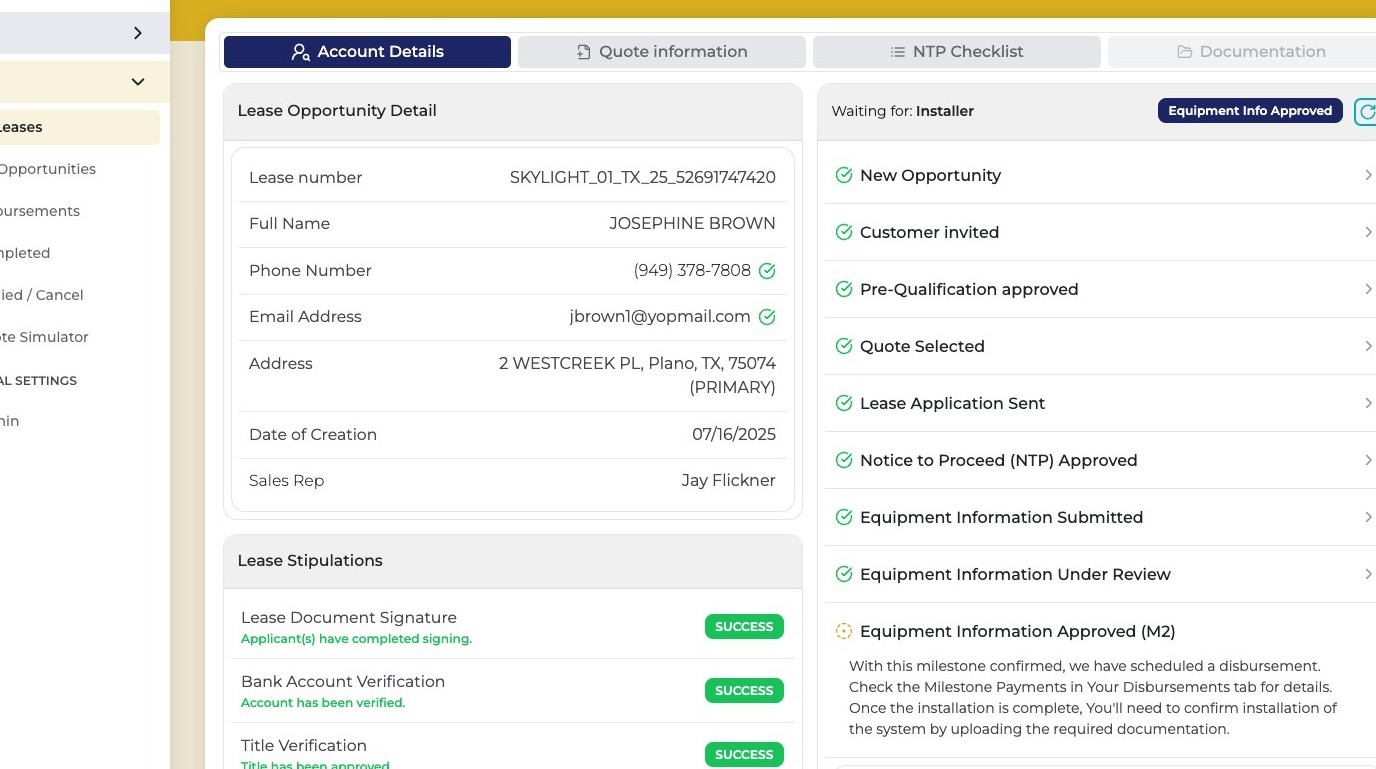This screenshot has height=769, width=1376.
Task: Click the SUCCESS badge for Bank Account Verification
Action: click(x=744, y=691)
